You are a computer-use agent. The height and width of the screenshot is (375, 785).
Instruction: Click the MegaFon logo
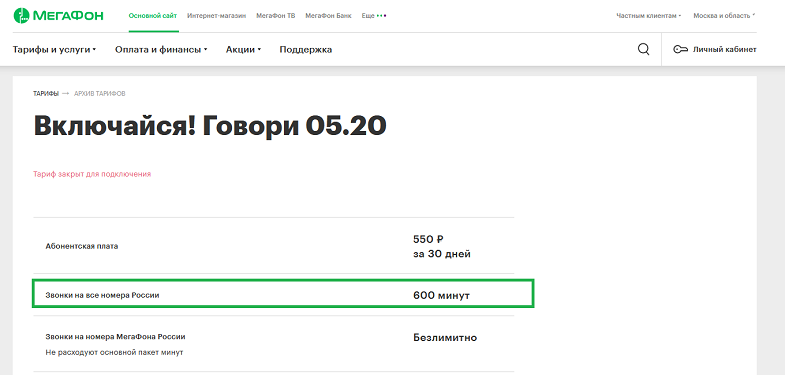58,16
